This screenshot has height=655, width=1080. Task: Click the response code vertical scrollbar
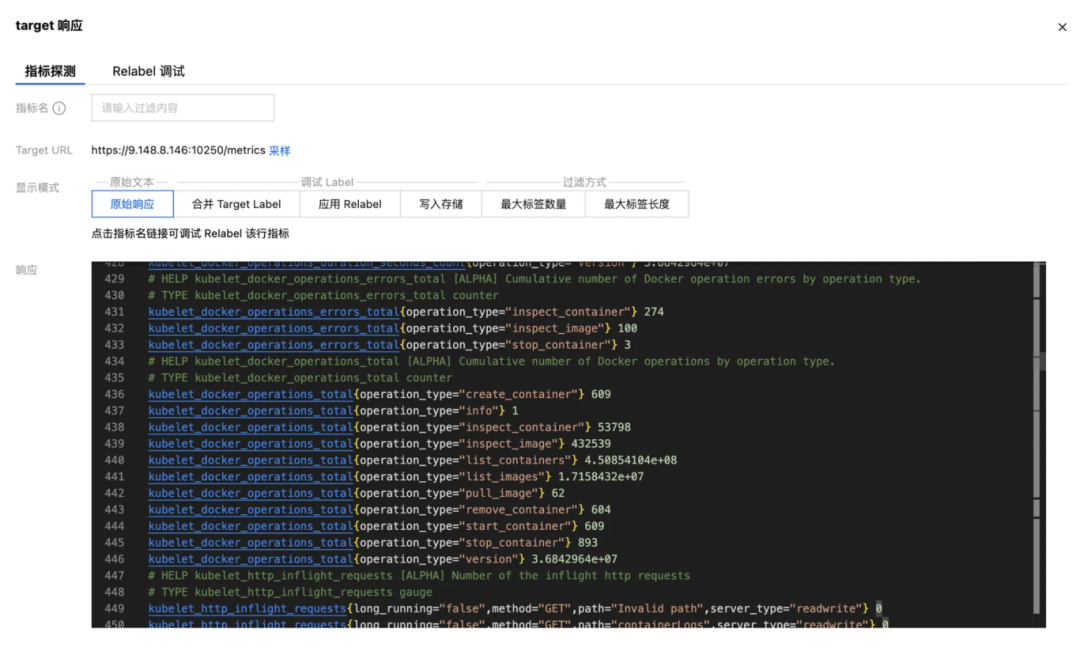pyautogui.click(x=1037, y=441)
